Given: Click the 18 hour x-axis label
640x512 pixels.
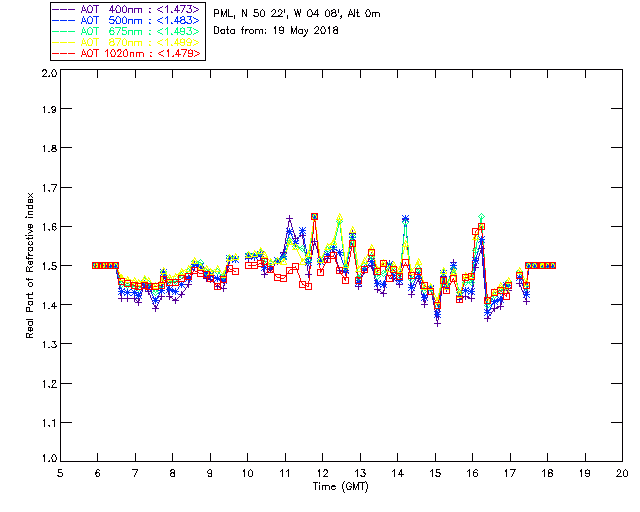Looking at the screenshot, I should [x=547, y=473].
